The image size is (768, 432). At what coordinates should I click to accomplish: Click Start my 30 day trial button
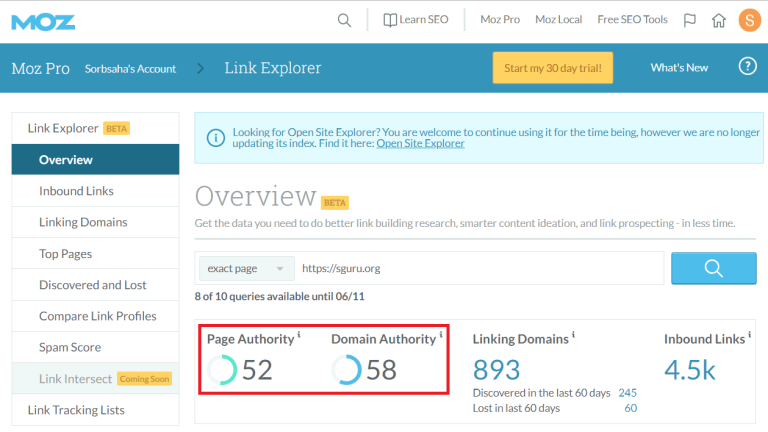(x=552, y=68)
